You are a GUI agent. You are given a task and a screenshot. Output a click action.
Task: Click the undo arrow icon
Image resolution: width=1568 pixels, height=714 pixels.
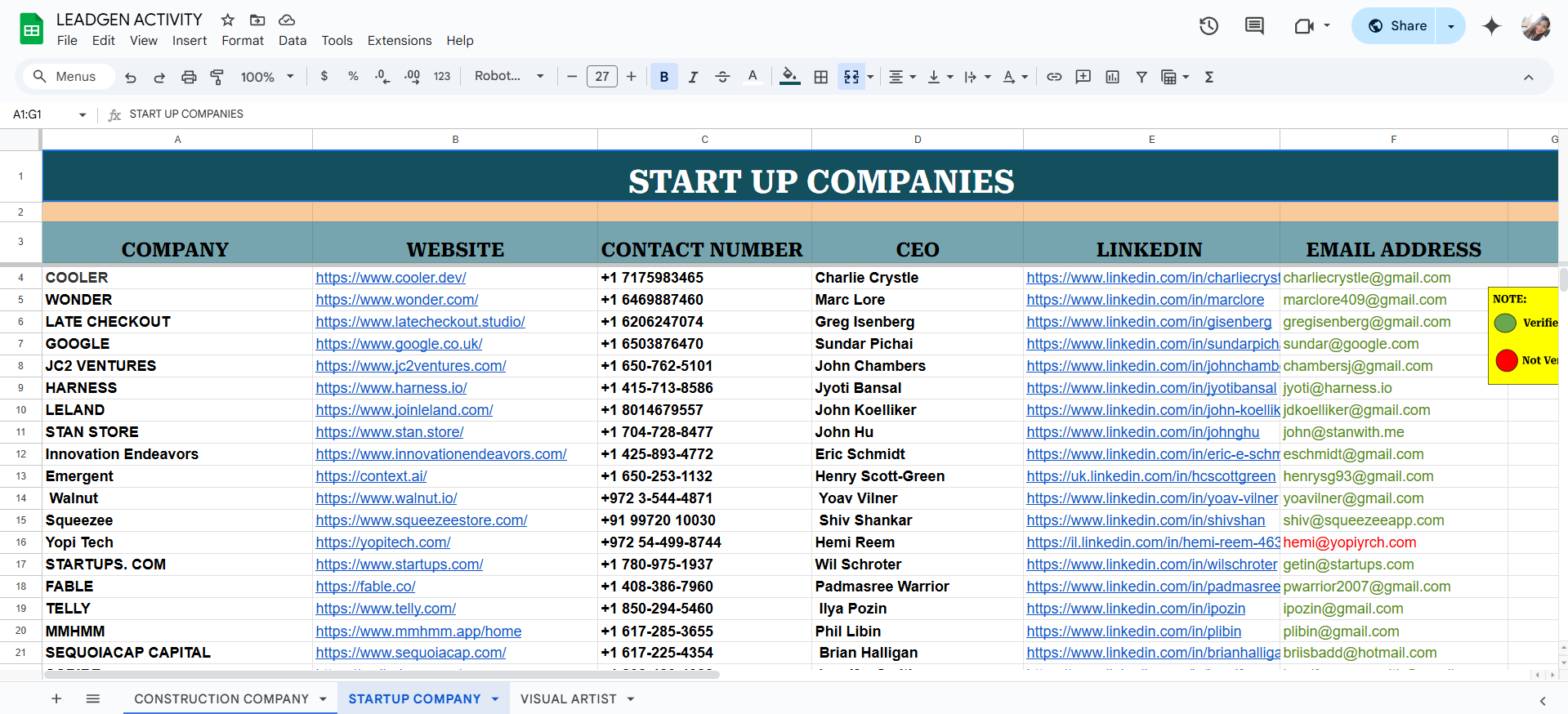(131, 77)
